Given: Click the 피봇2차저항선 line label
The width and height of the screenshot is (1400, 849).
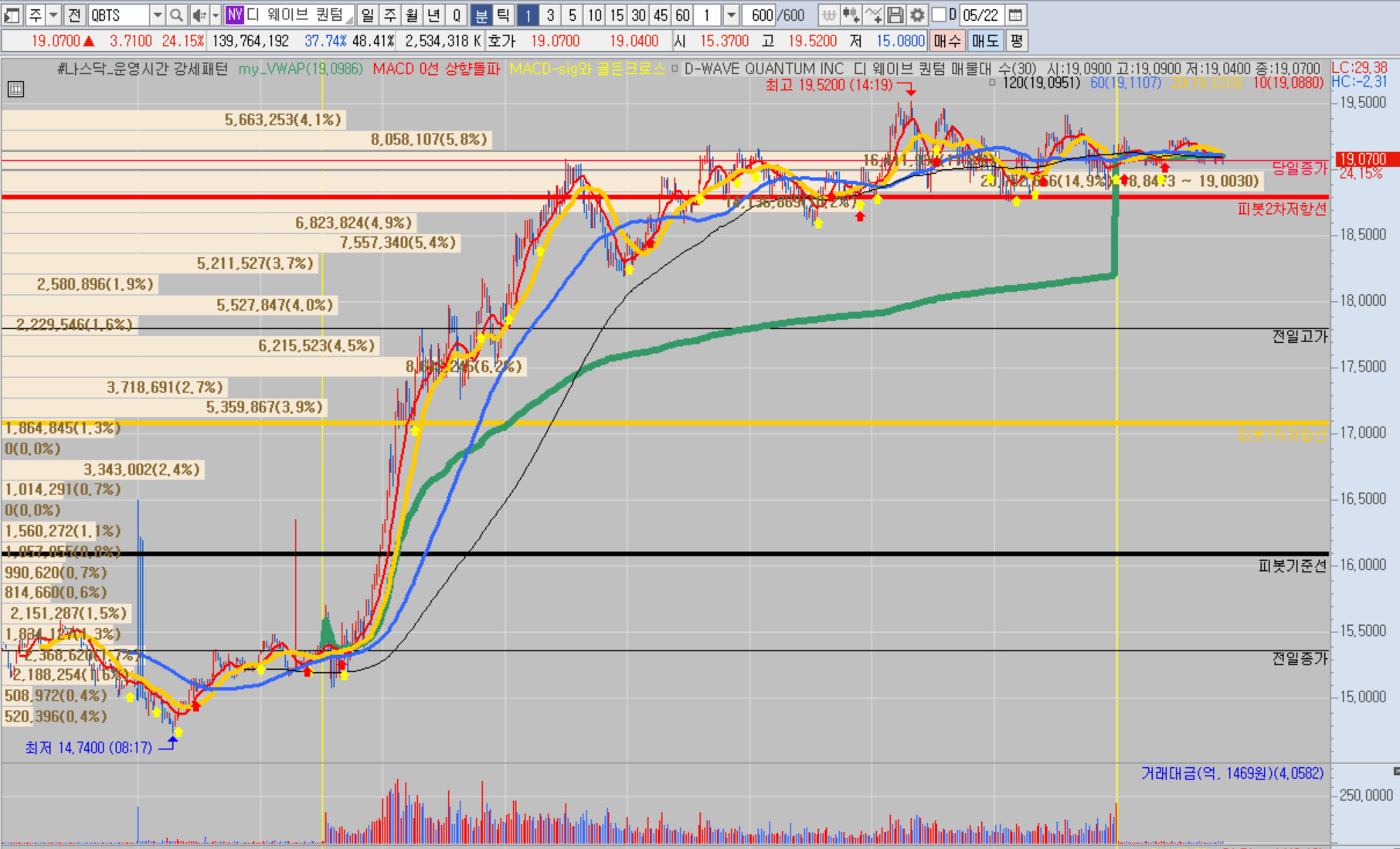Looking at the screenshot, I should point(1281,209).
